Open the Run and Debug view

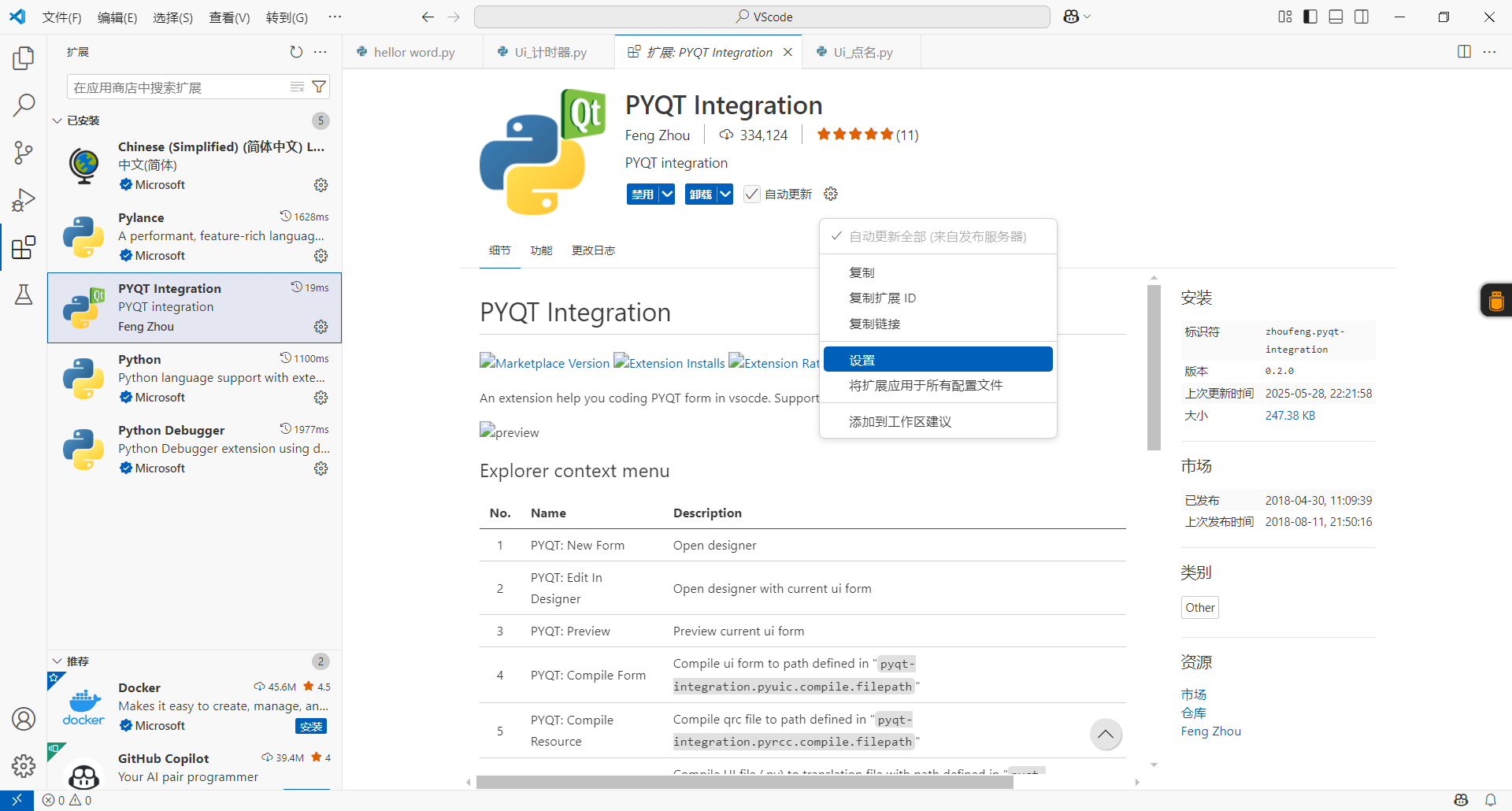(23, 199)
